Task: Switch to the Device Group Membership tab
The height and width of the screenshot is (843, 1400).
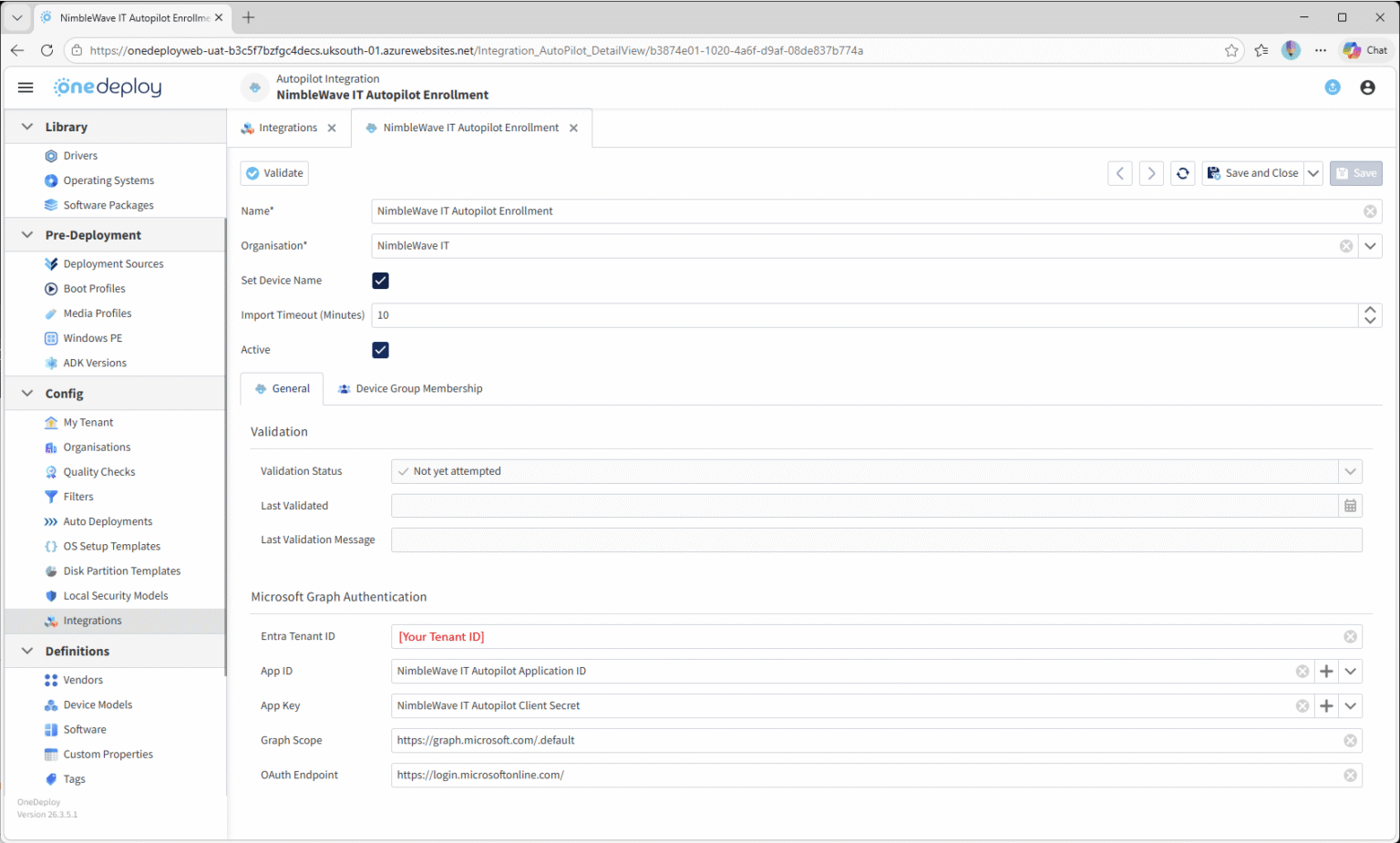Action: [410, 389]
